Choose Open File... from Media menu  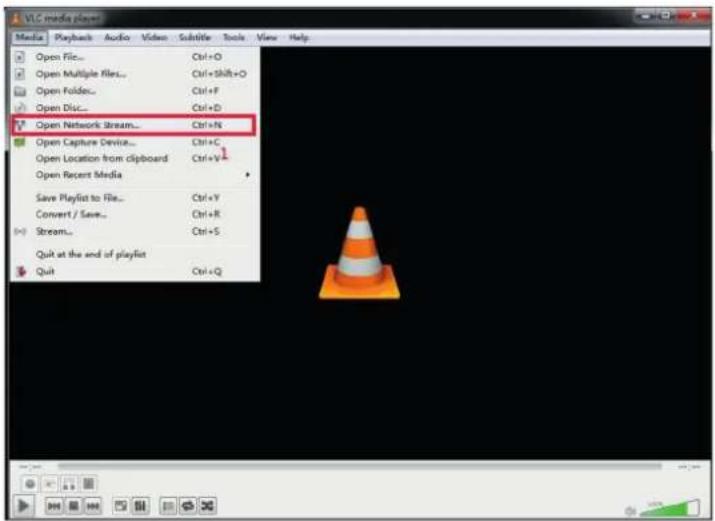tap(135, 57)
